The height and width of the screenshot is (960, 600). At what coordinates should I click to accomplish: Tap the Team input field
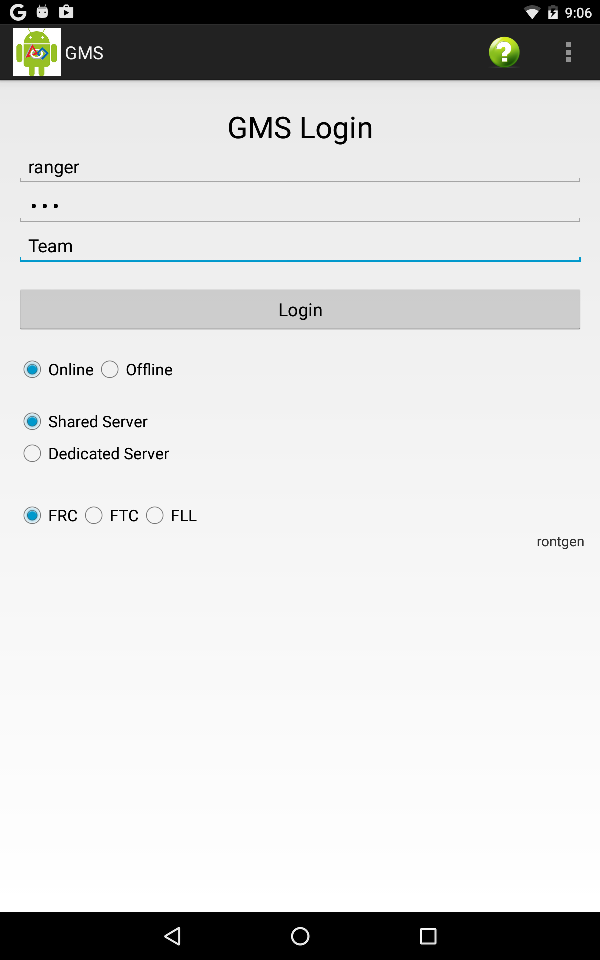click(300, 246)
